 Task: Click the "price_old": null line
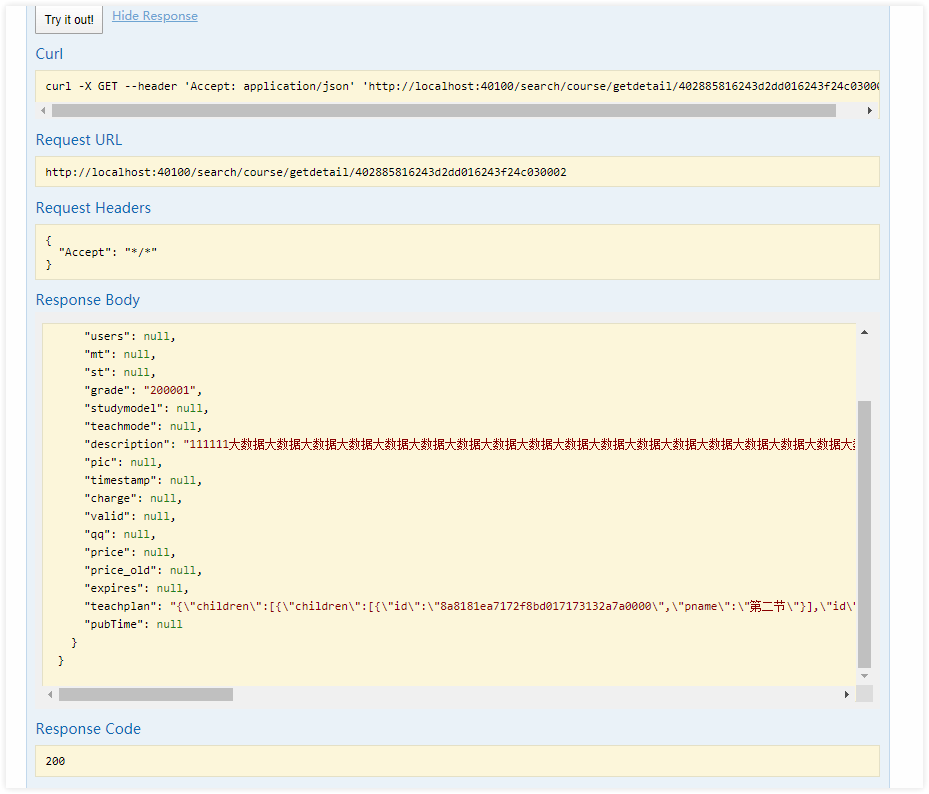143,571
